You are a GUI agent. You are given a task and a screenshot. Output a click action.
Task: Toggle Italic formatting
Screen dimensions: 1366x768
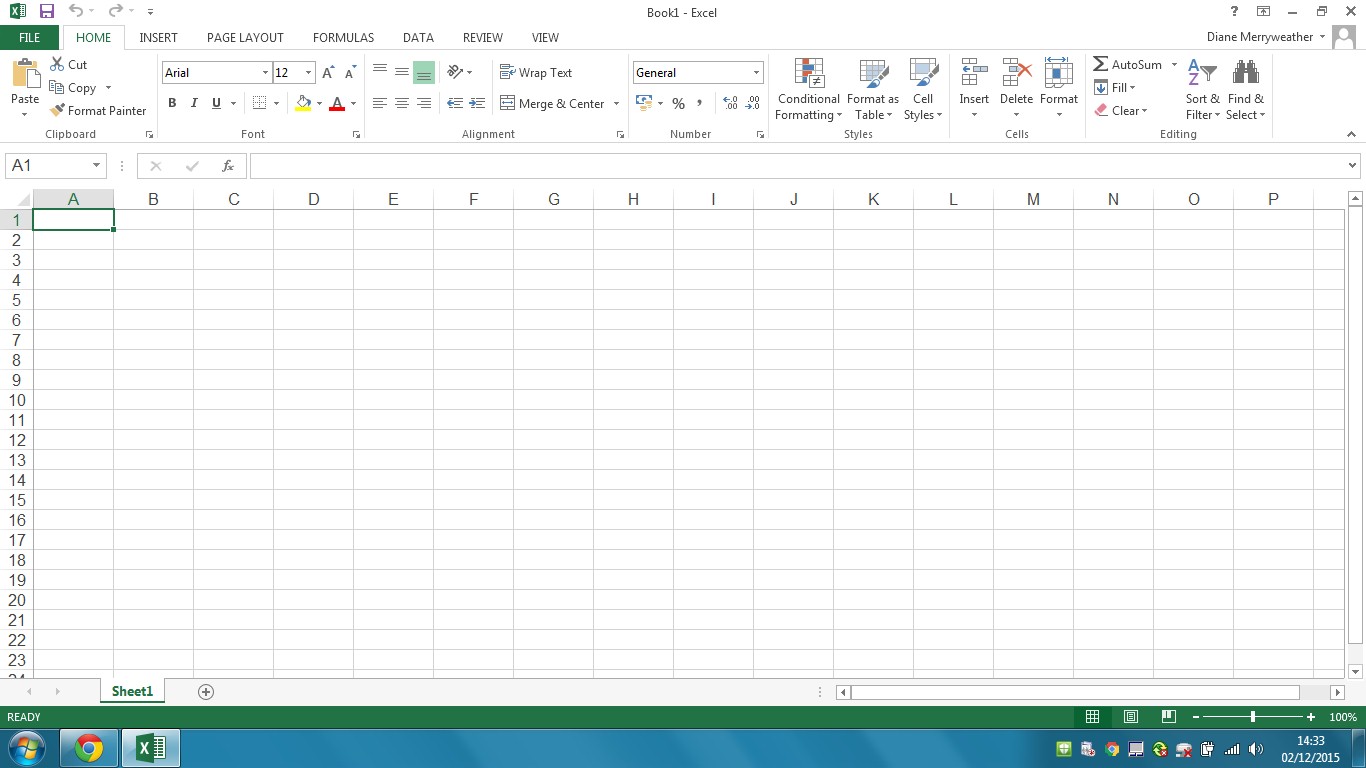(194, 103)
